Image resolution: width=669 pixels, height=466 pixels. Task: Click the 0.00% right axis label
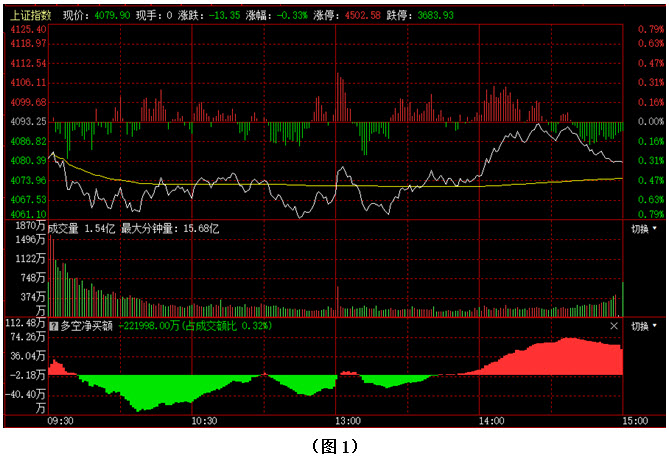click(650, 121)
